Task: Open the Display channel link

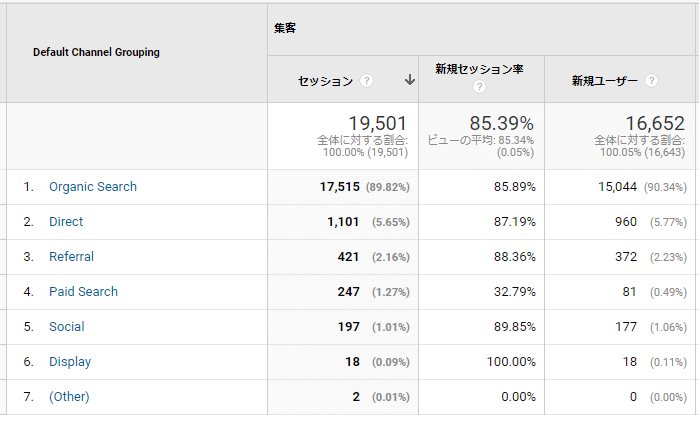Action: tap(70, 362)
